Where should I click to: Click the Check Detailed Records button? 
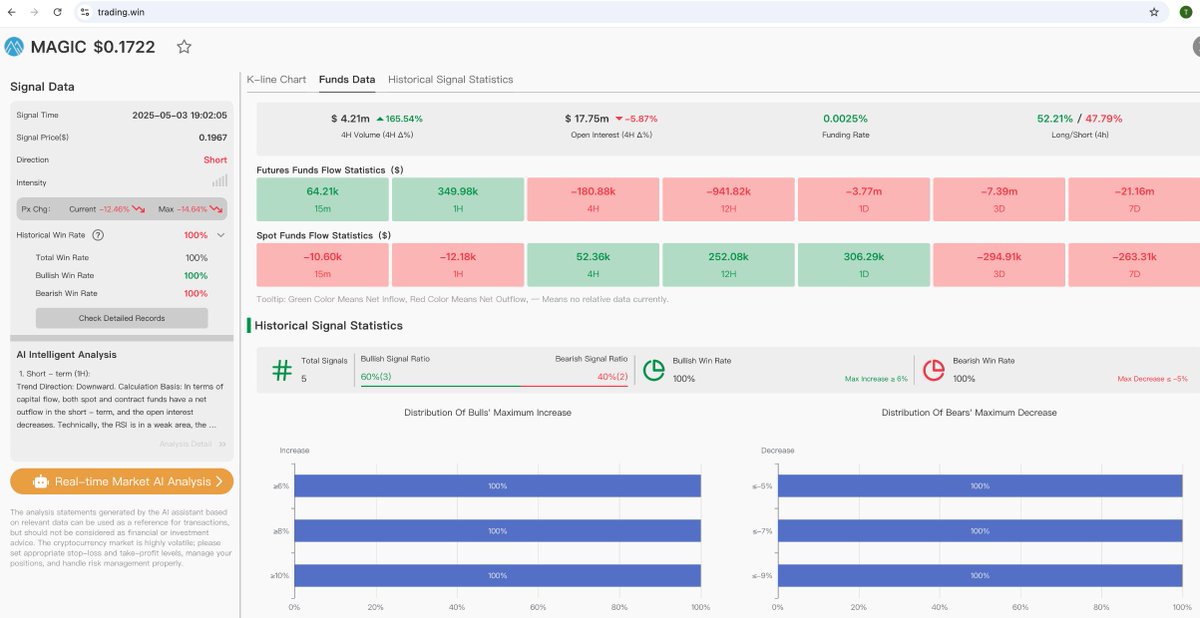pyautogui.click(x=122, y=318)
